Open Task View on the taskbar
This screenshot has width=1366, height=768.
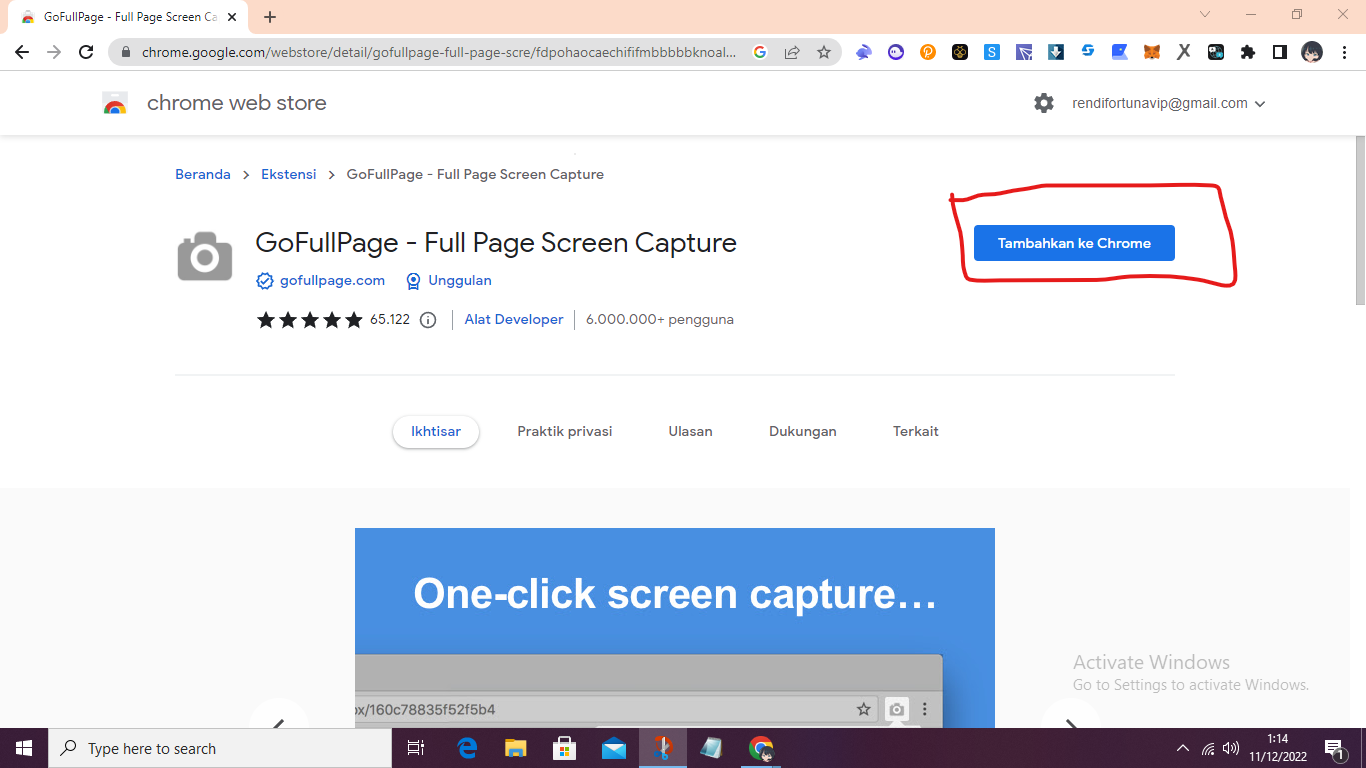(416, 748)
